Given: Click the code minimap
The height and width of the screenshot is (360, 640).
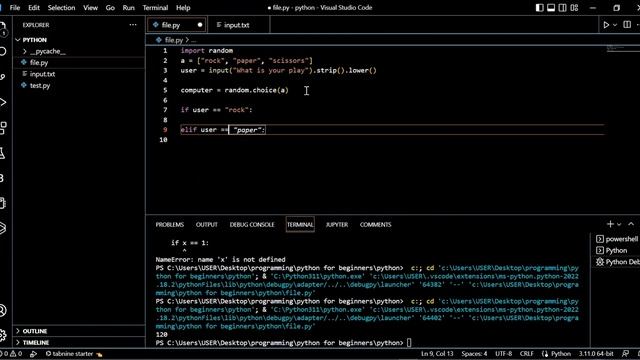Looking at the screenshot, I should click(x=622, y=49).
